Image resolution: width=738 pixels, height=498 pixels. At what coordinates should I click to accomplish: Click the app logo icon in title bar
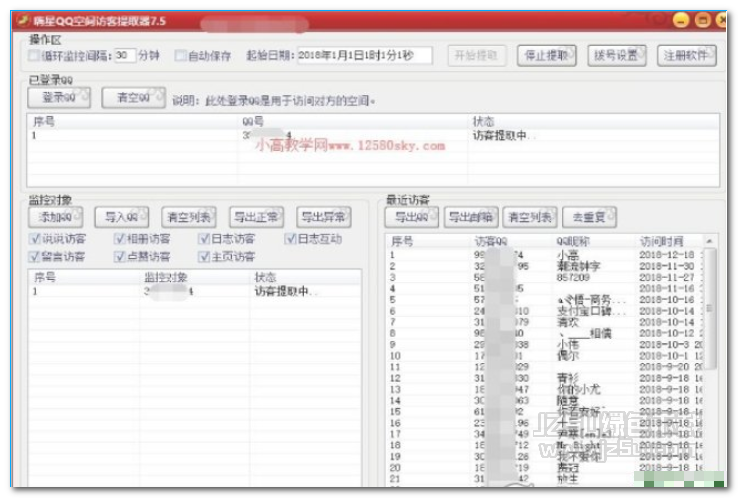pos(22,20)
